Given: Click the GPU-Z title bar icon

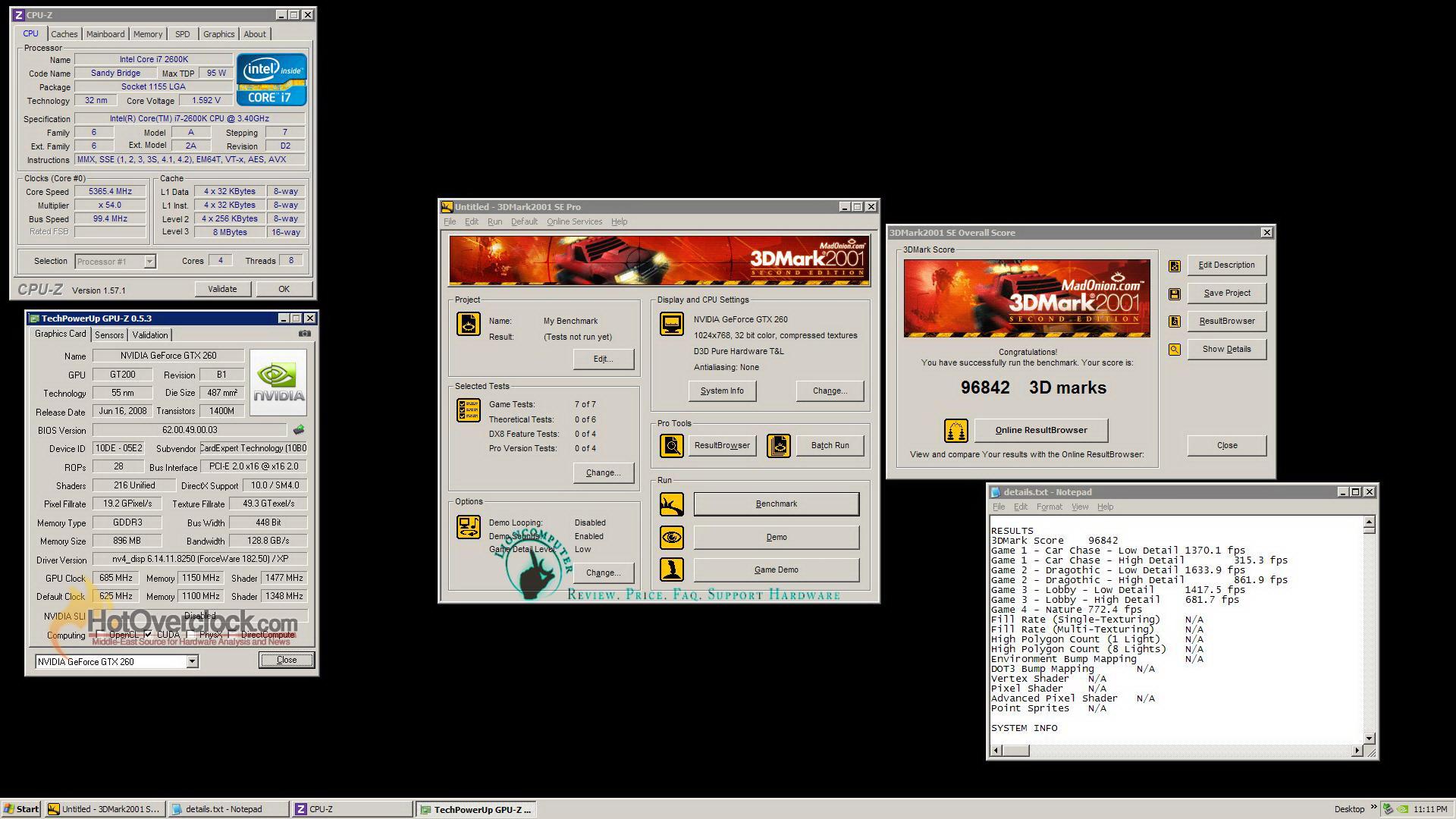Looking at the screenshot, I should [34, 318].
